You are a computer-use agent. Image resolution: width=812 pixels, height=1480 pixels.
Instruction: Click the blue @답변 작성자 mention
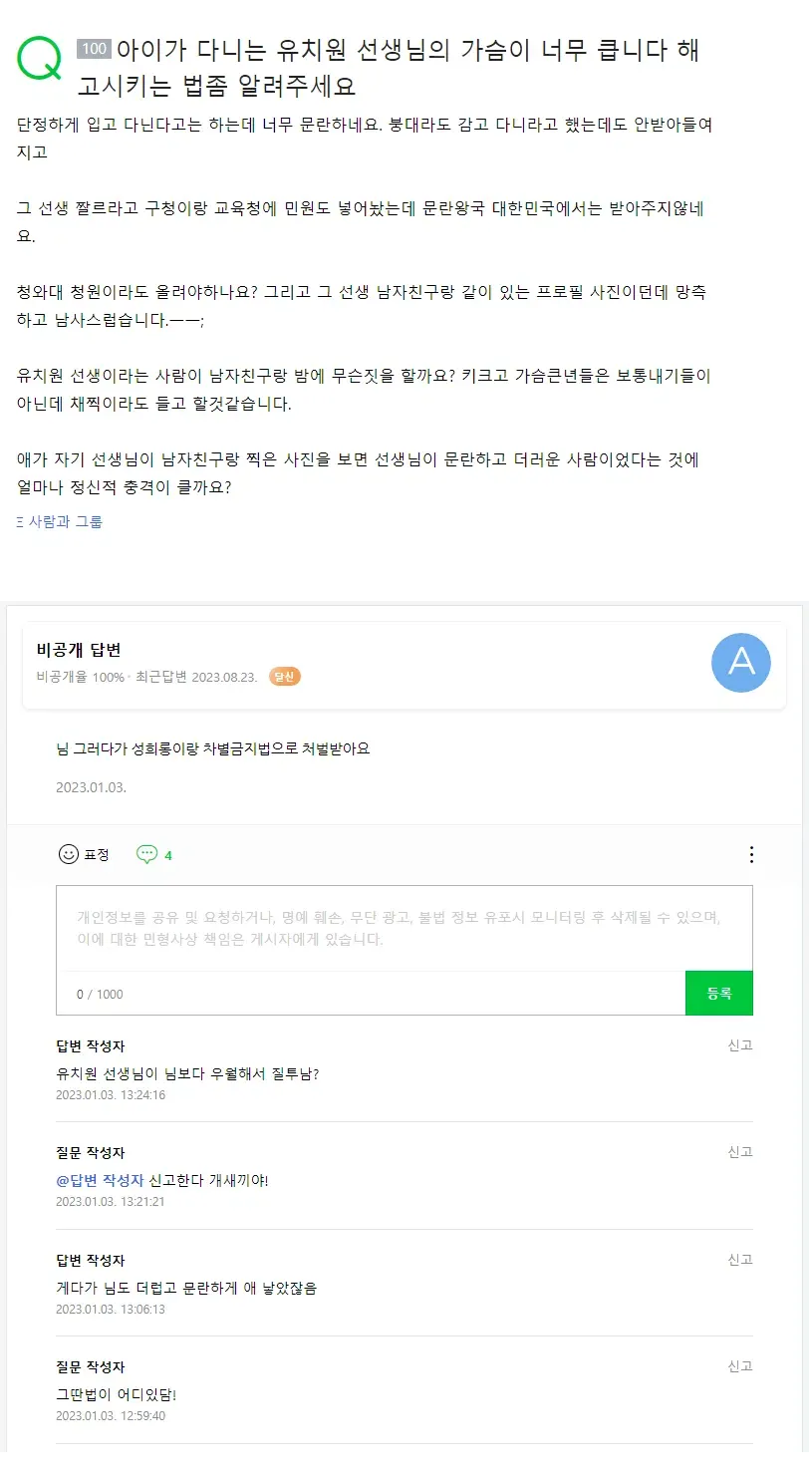click(x=100, y=1180)
